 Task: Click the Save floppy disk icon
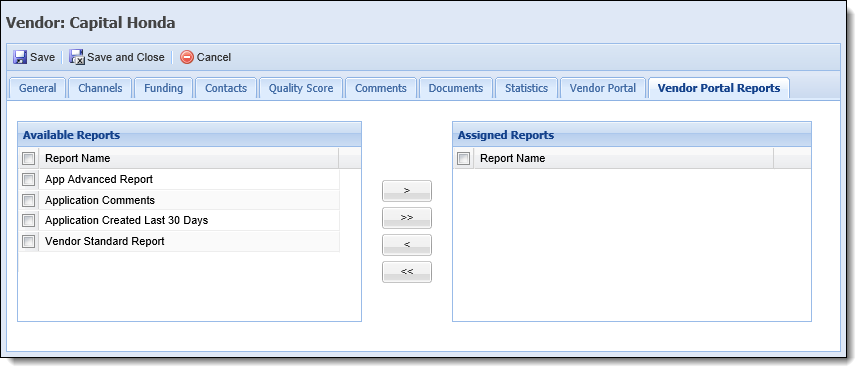click(20, 57)
